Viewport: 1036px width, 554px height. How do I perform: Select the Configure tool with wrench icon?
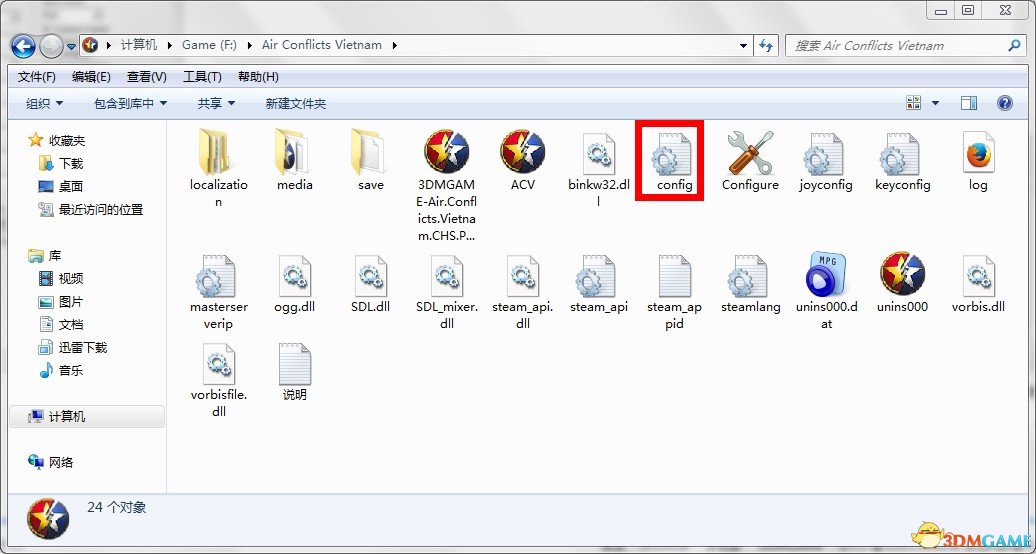(x=750, y=161)
